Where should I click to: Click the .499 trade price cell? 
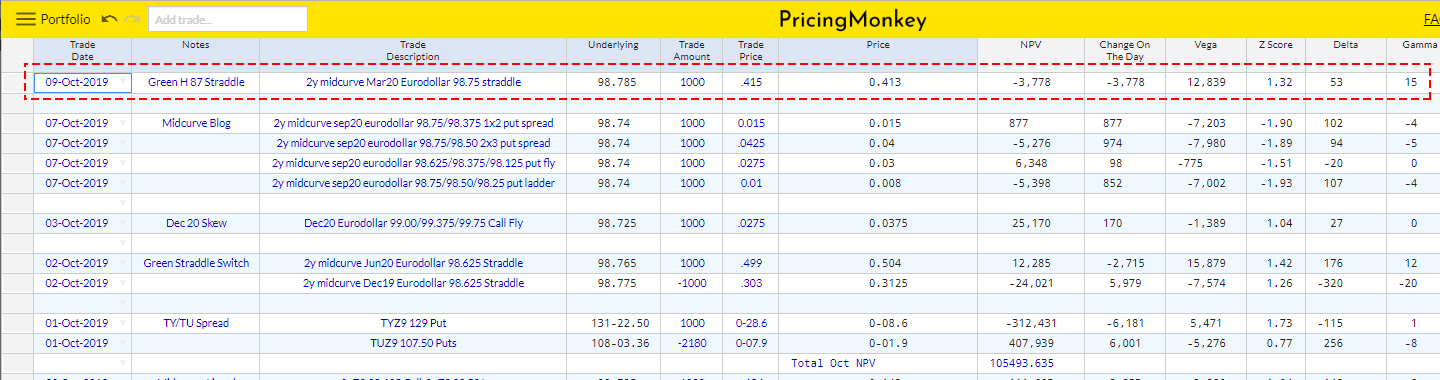750,263
